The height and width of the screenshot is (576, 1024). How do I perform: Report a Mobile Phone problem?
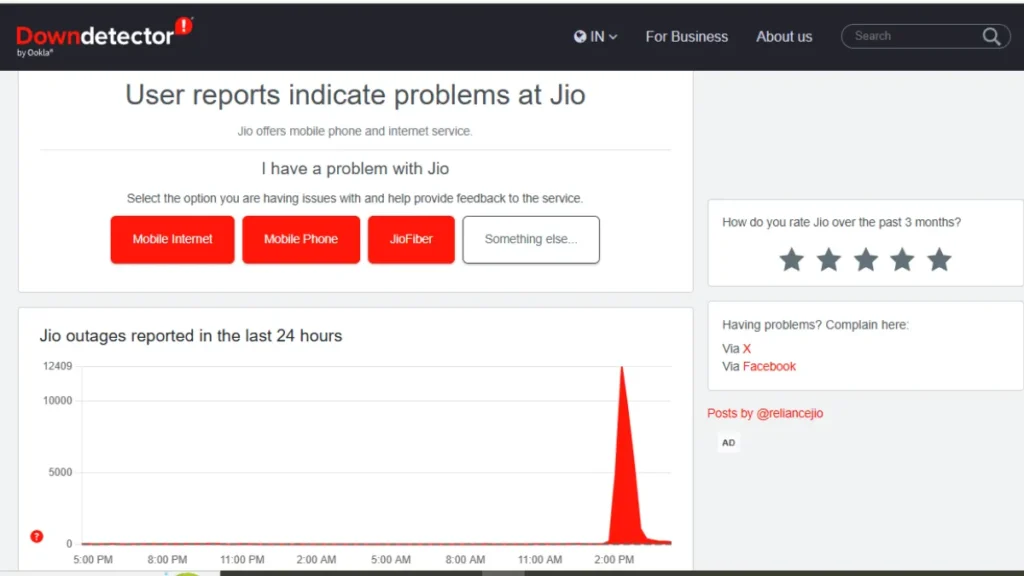(301, 240)
